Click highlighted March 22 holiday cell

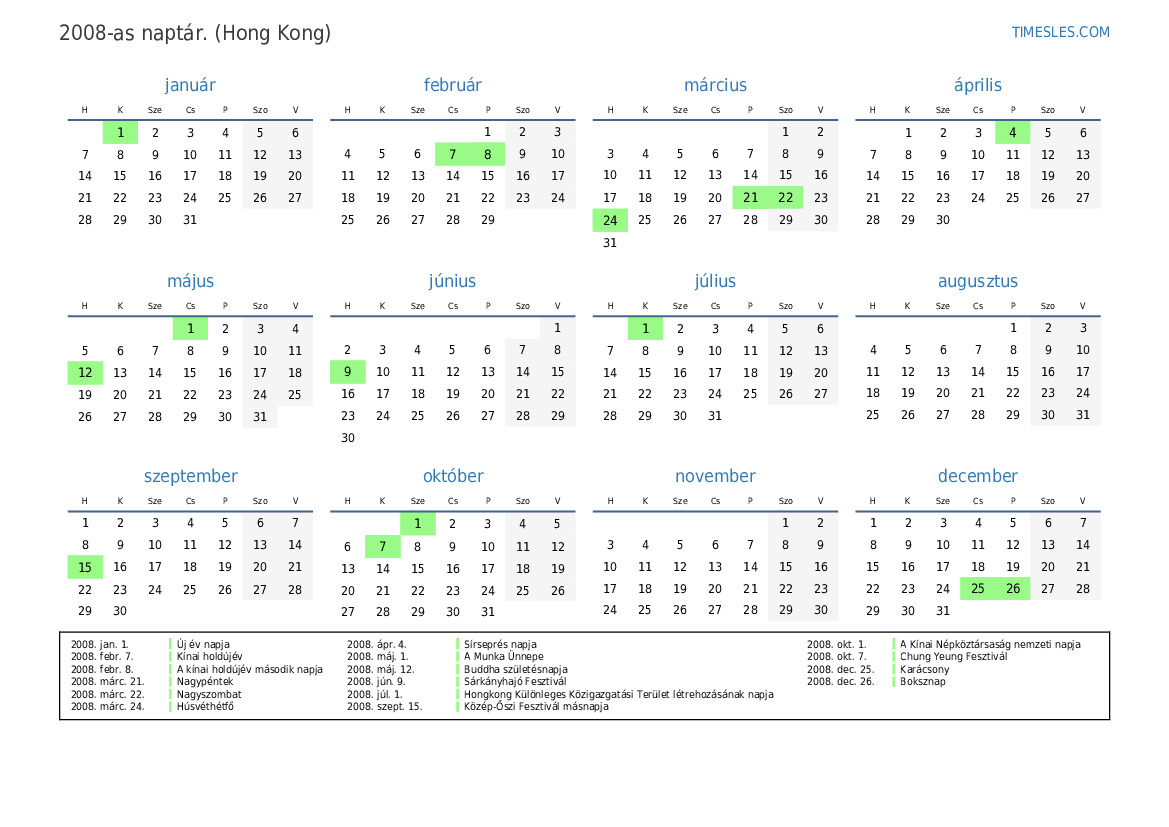point(785,198)
